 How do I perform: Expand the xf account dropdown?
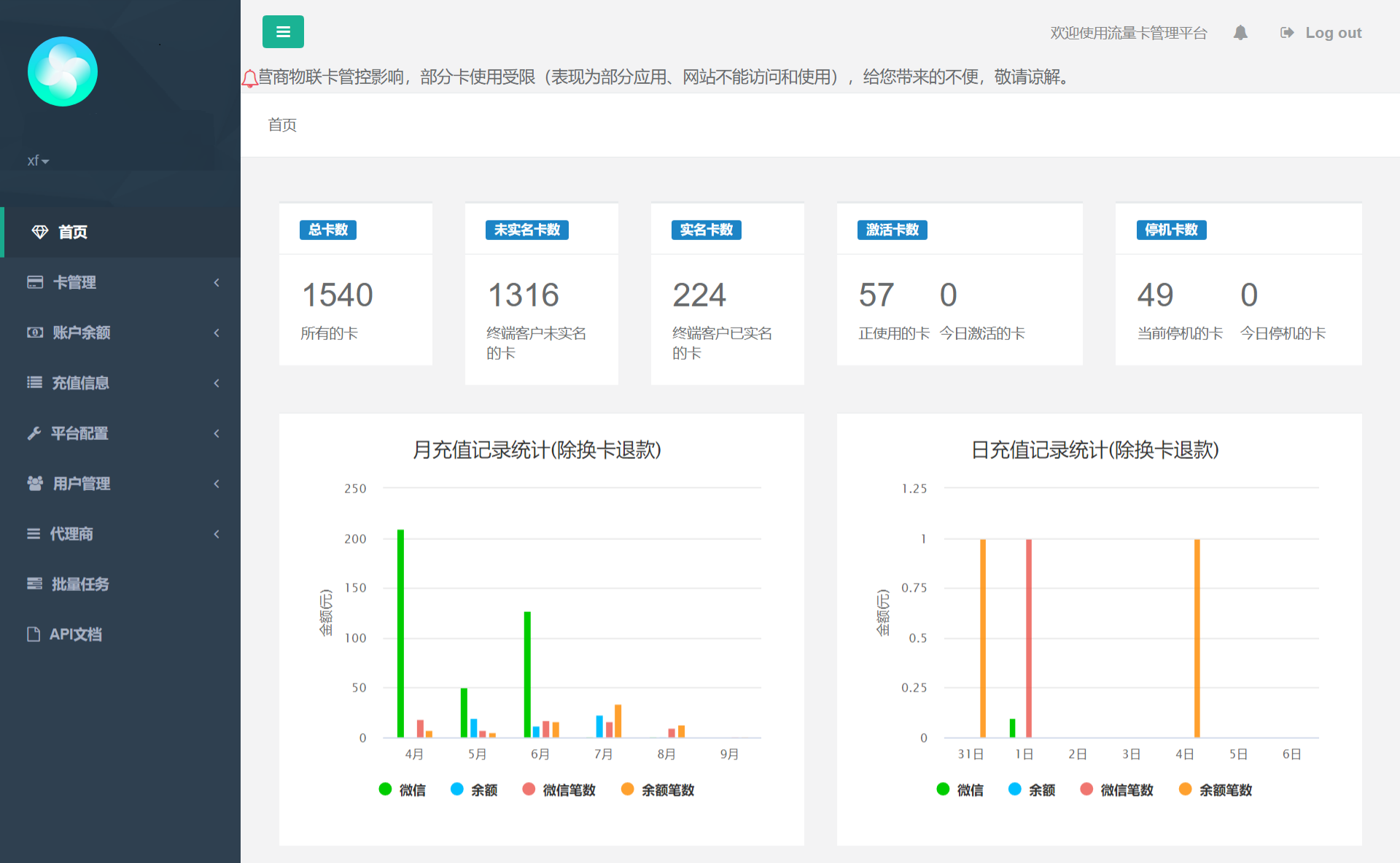pos(37,160)
